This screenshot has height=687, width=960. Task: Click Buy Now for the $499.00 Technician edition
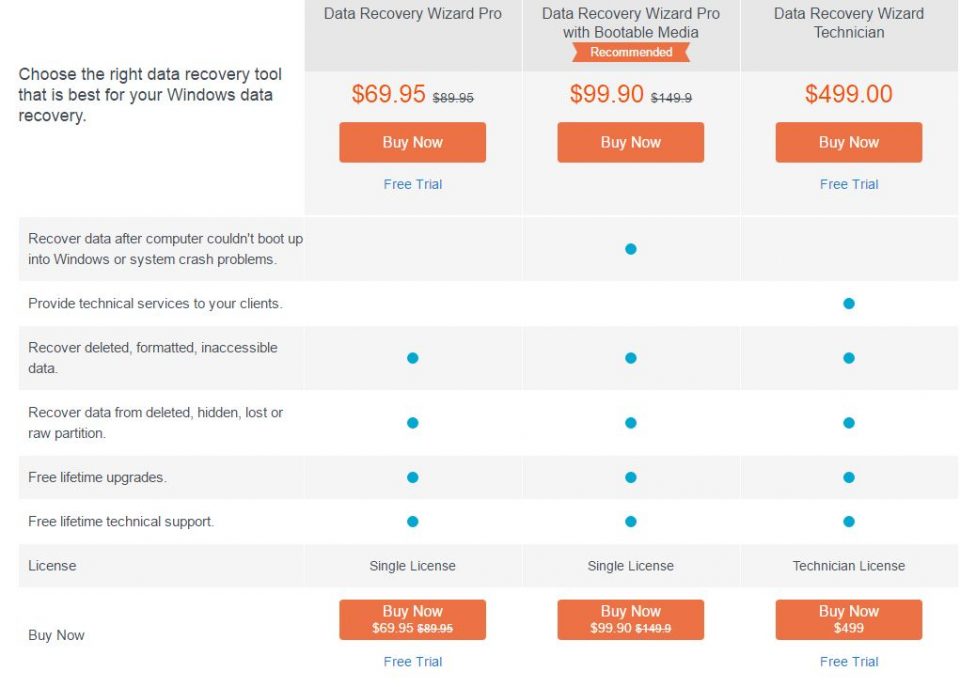pyautogui.click(x=848, y=142)
